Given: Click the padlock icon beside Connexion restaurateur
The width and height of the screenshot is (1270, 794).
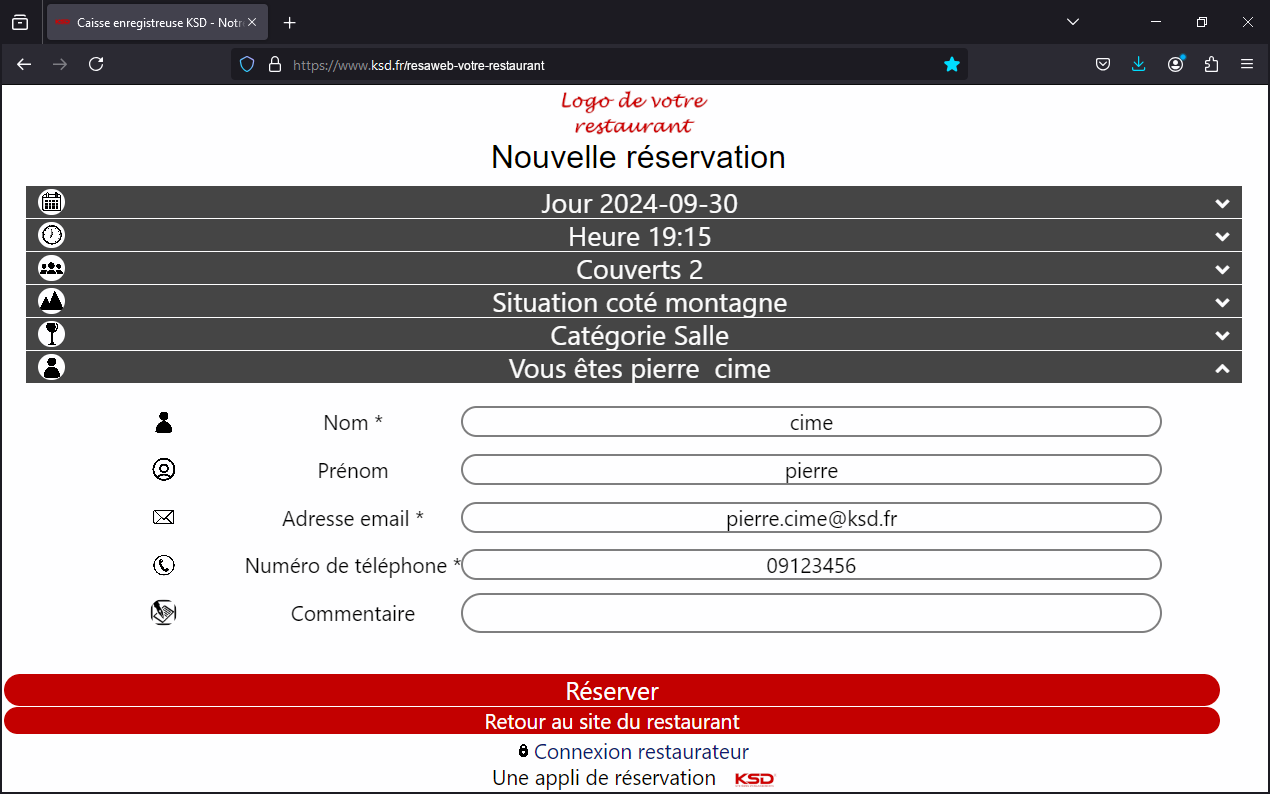Looking at the screenshot, I should 523,751.
